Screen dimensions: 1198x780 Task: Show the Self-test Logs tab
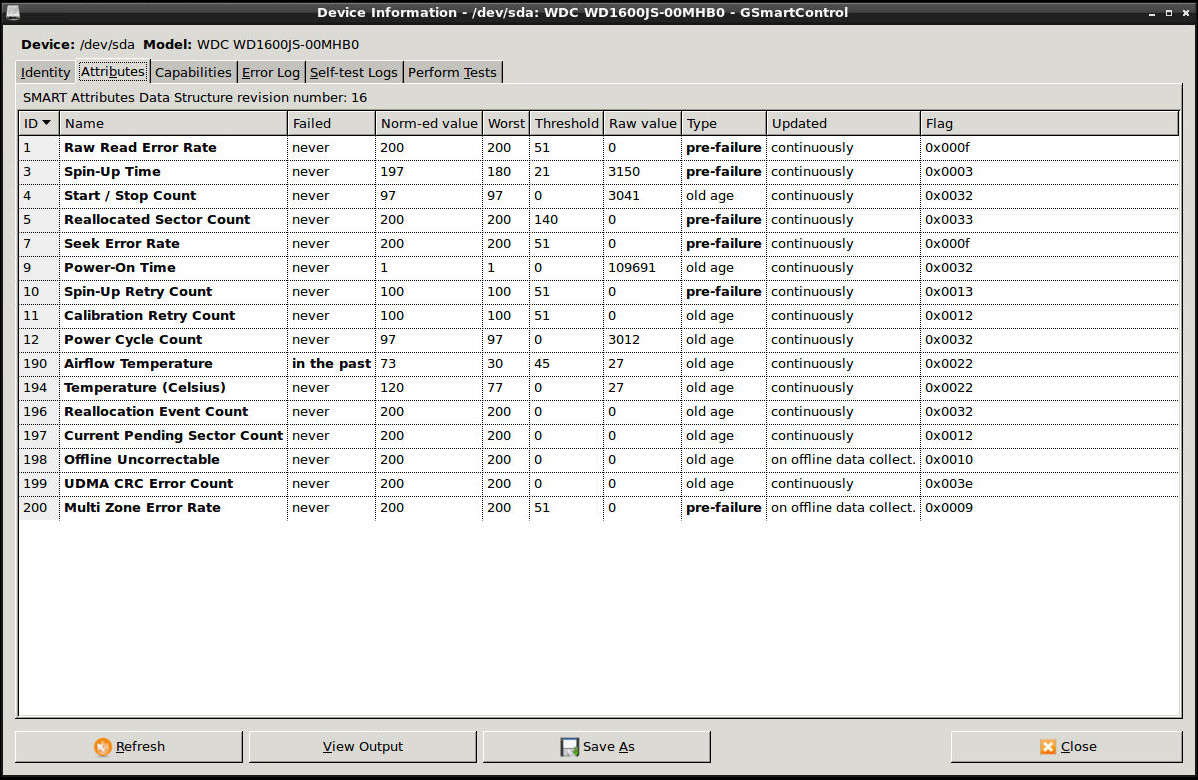354,72
